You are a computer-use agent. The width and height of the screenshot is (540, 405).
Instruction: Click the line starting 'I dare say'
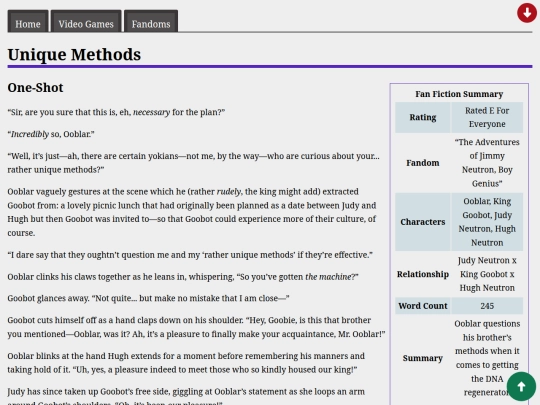tap(190, 255)
